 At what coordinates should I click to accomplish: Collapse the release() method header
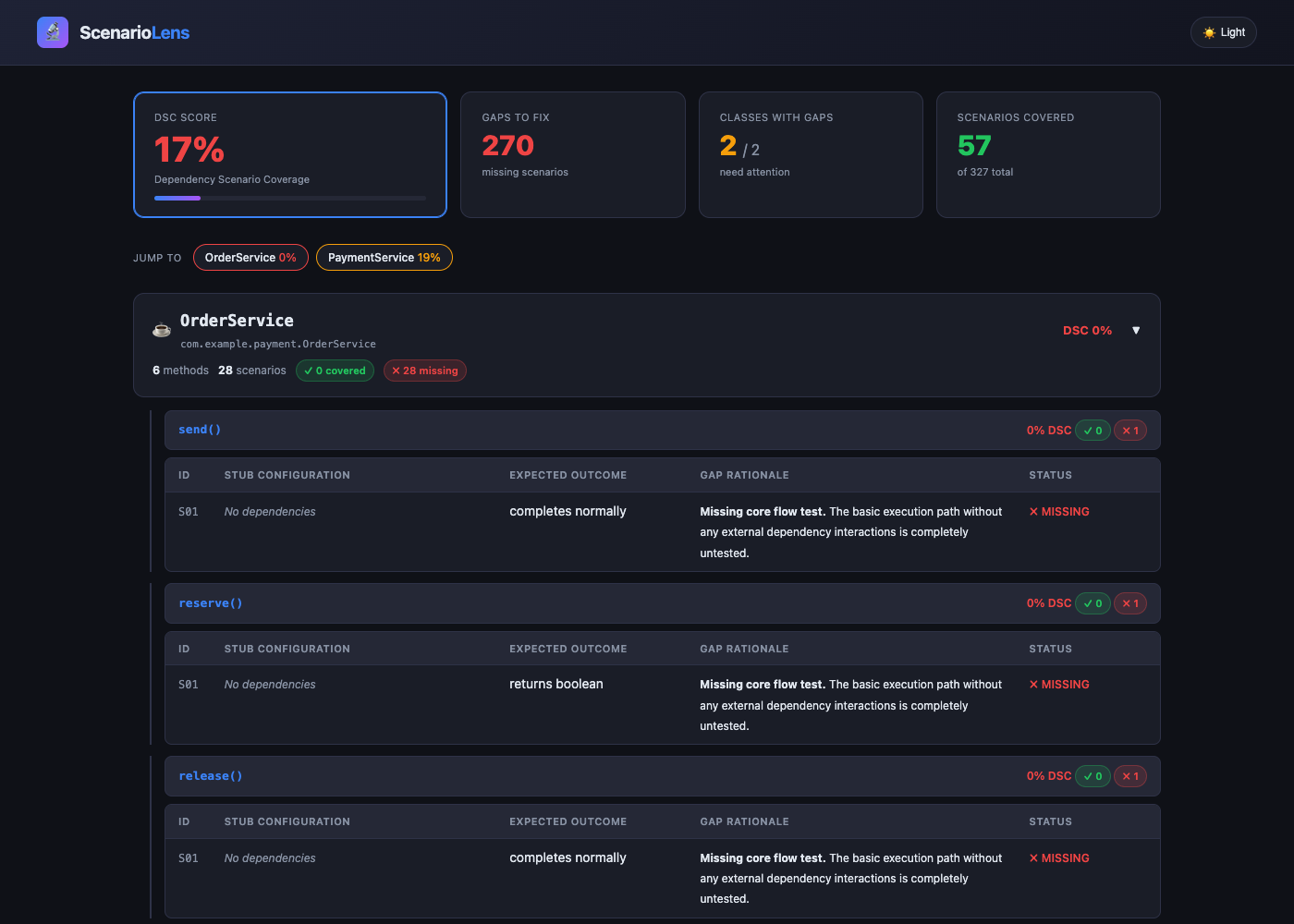(x=663, y=776)
